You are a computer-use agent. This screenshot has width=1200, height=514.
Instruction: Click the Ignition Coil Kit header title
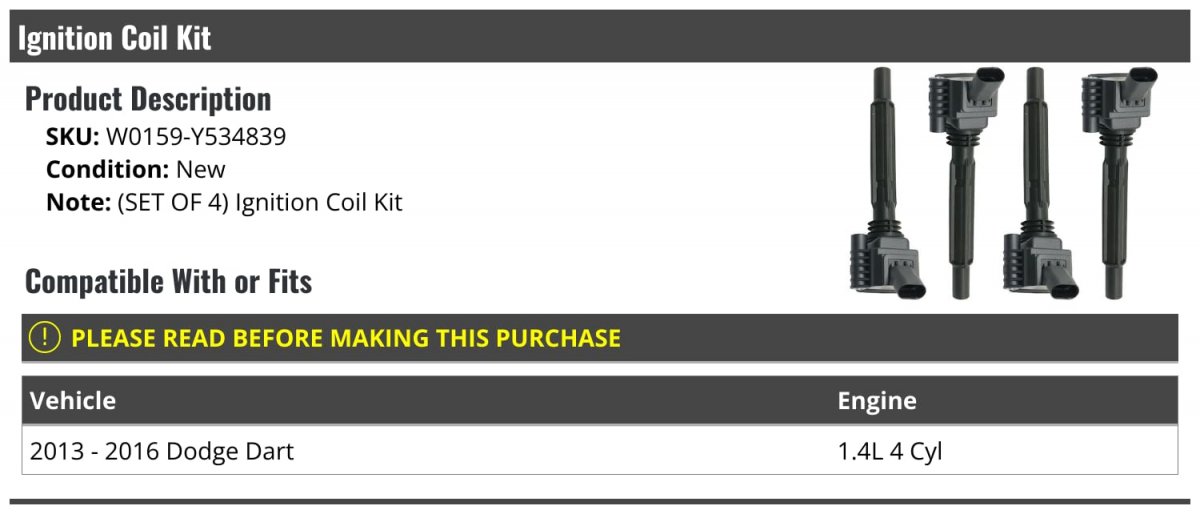(x=114, y=37)
